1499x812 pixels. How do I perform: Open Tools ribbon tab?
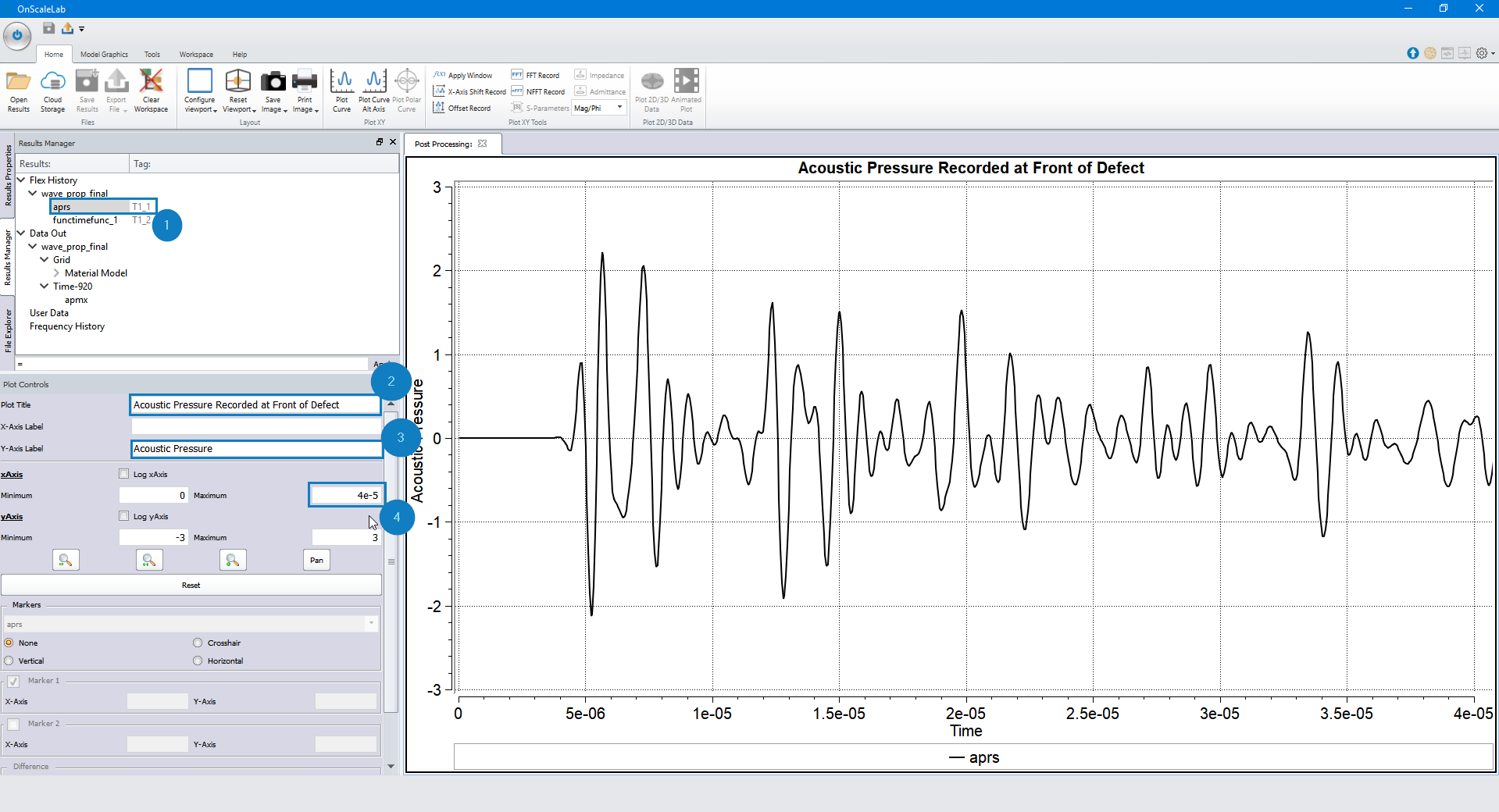[x=152, y=54]
